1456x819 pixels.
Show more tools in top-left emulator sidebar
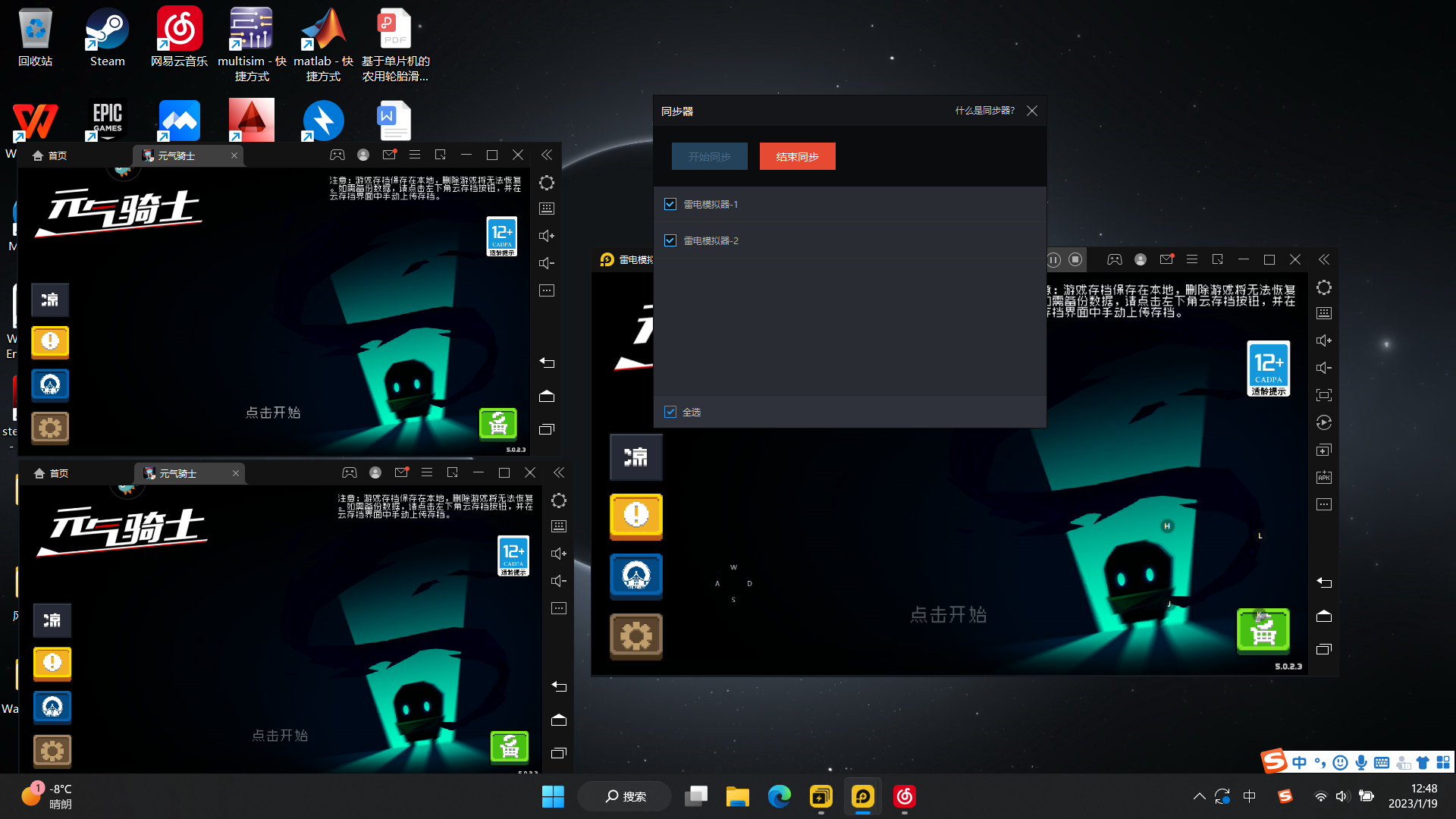547,290
